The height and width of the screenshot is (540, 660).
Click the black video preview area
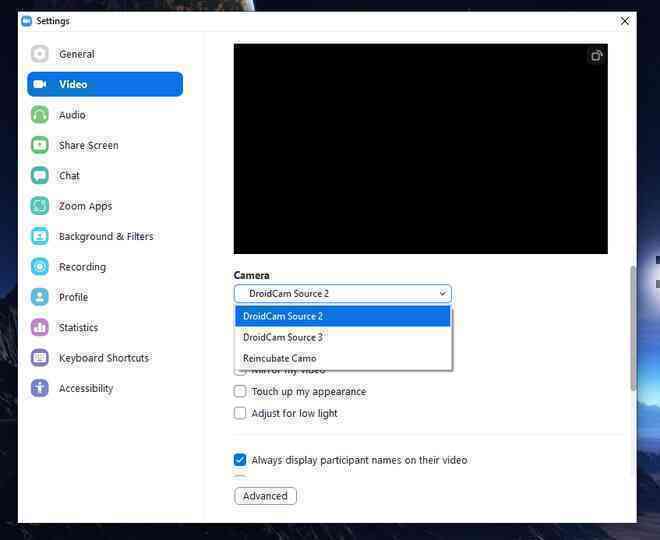(x=420, y=149)
